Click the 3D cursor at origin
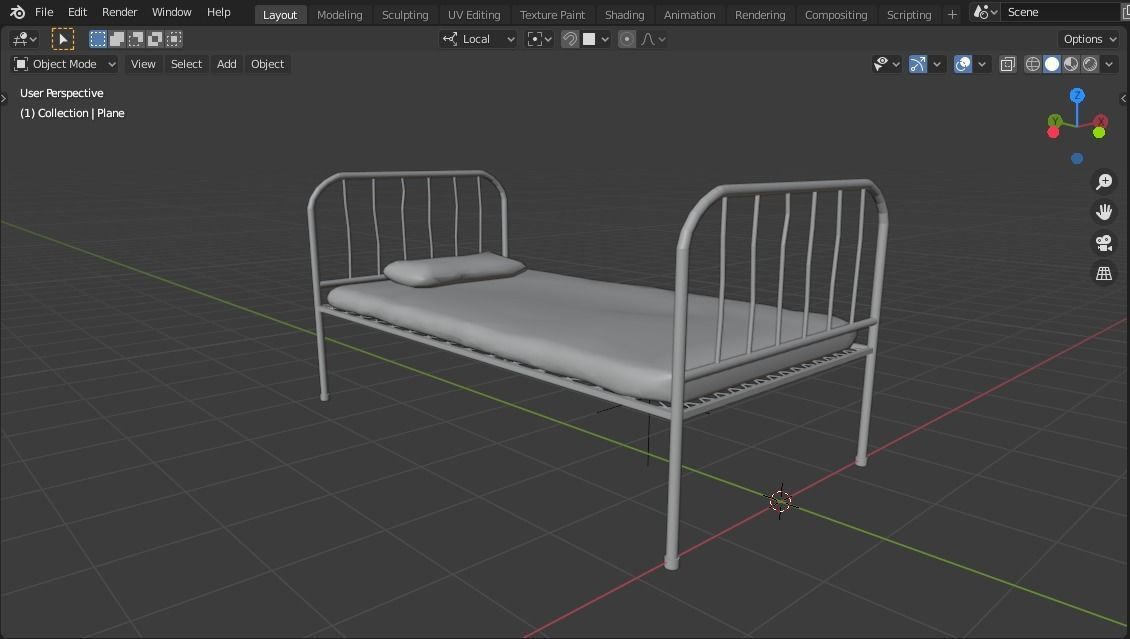The height and width of the screenshot is (639, 1130). [x=780, y=501]
